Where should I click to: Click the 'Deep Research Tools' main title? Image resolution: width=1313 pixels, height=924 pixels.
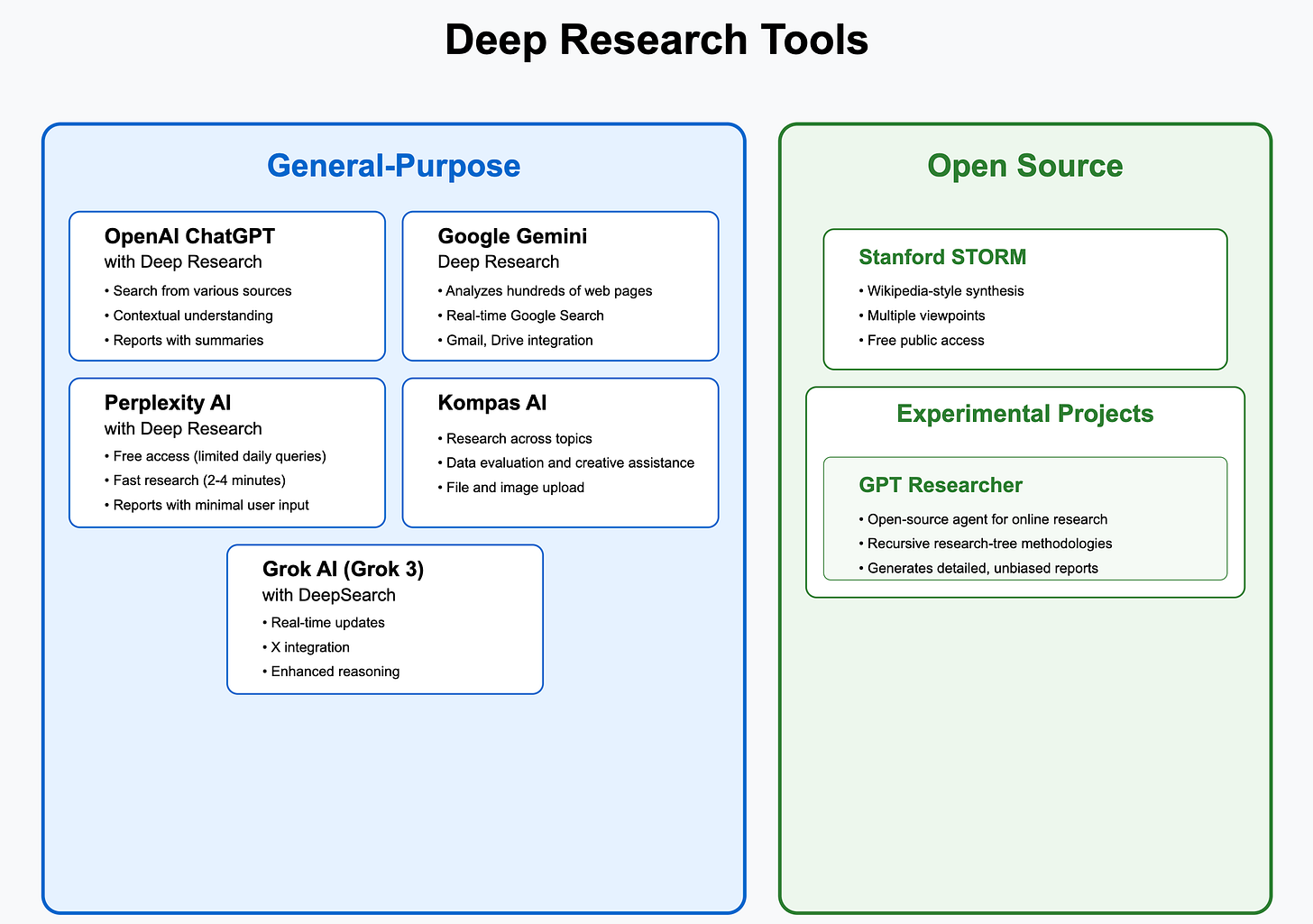656,41
